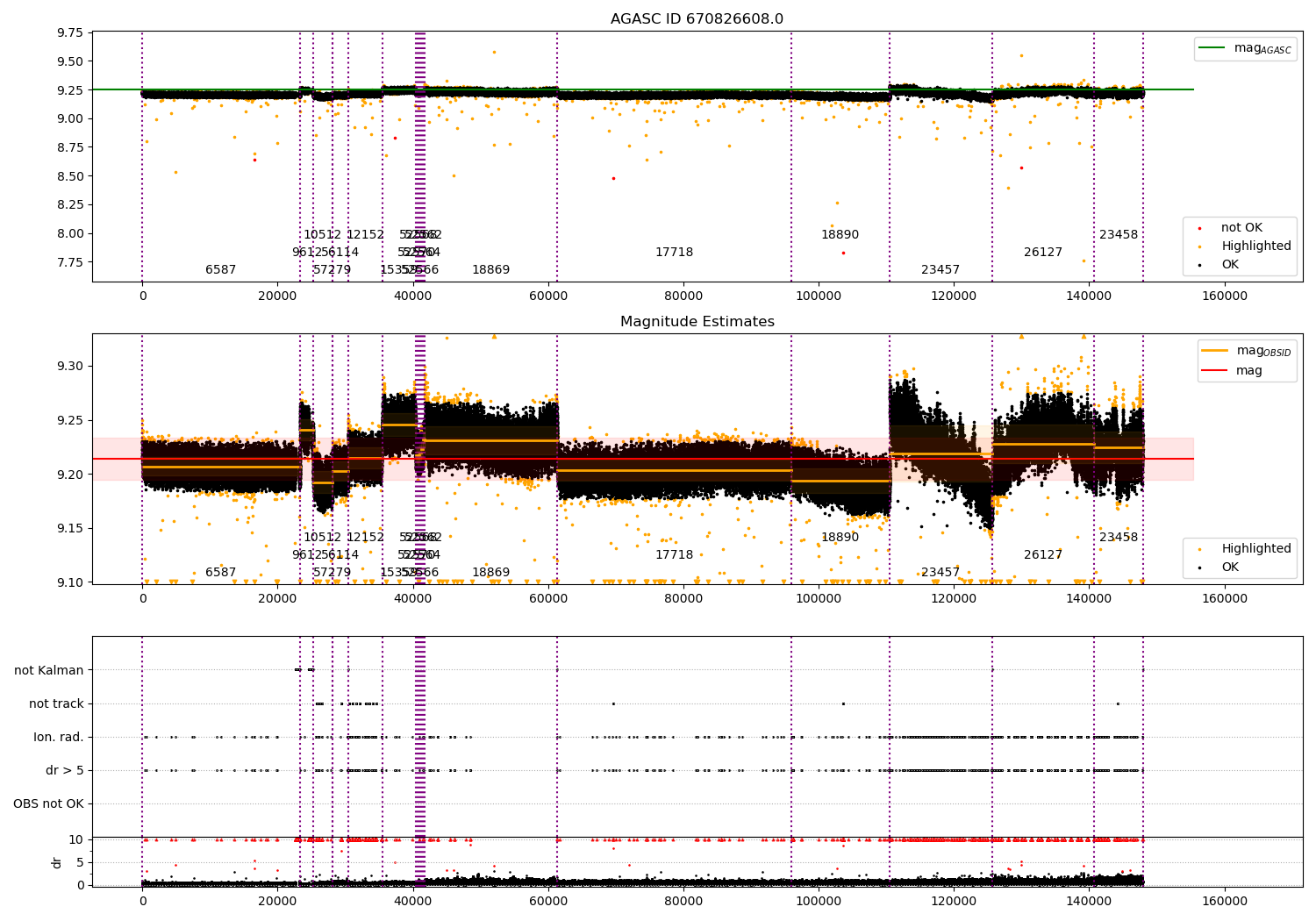Viewport: 1316px width, 921px height.
Task: Click the 'dr' axis label in bottom plot
Action: tap(57, 862)
